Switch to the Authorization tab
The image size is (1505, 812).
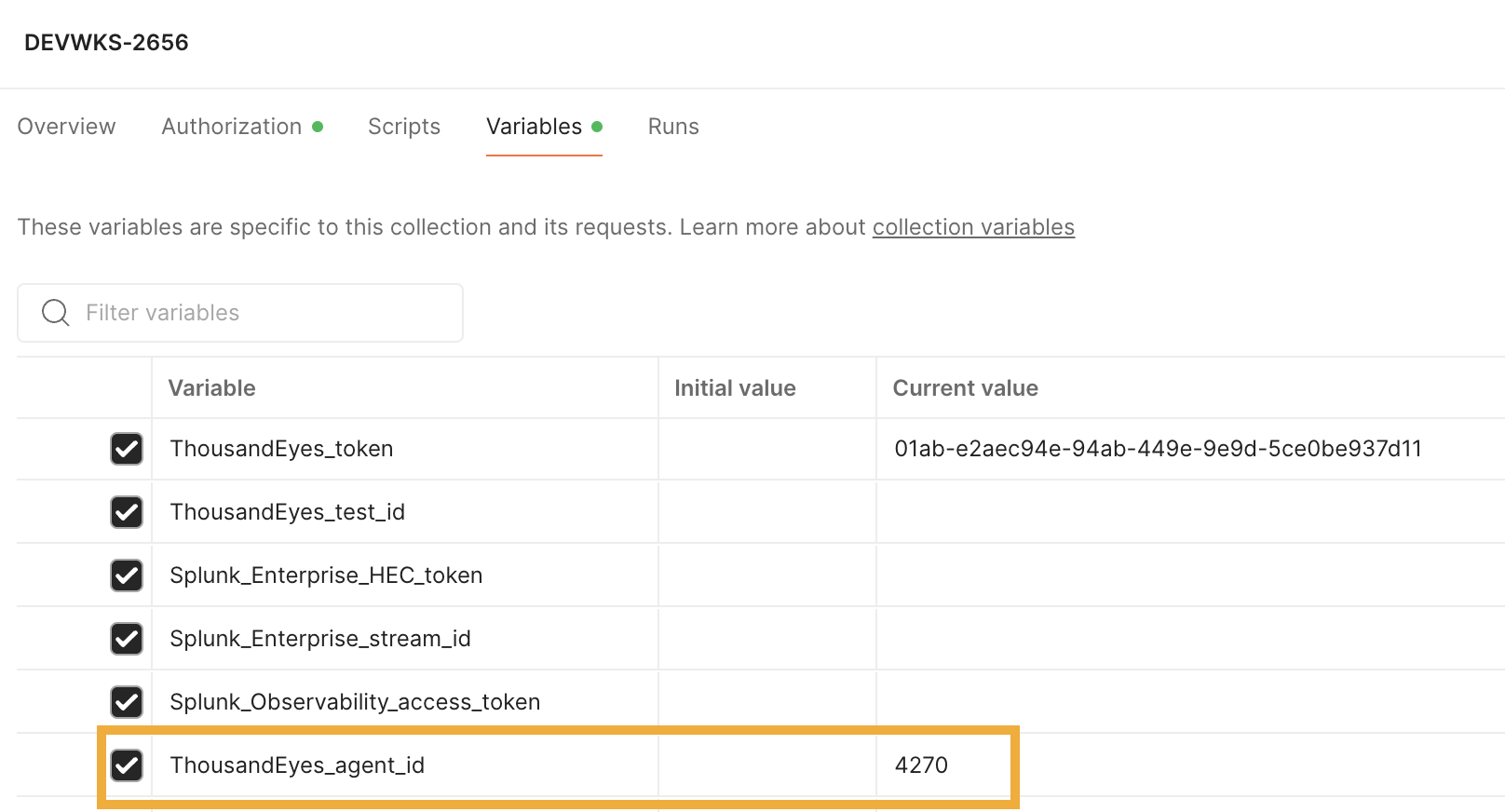(242, 127)
